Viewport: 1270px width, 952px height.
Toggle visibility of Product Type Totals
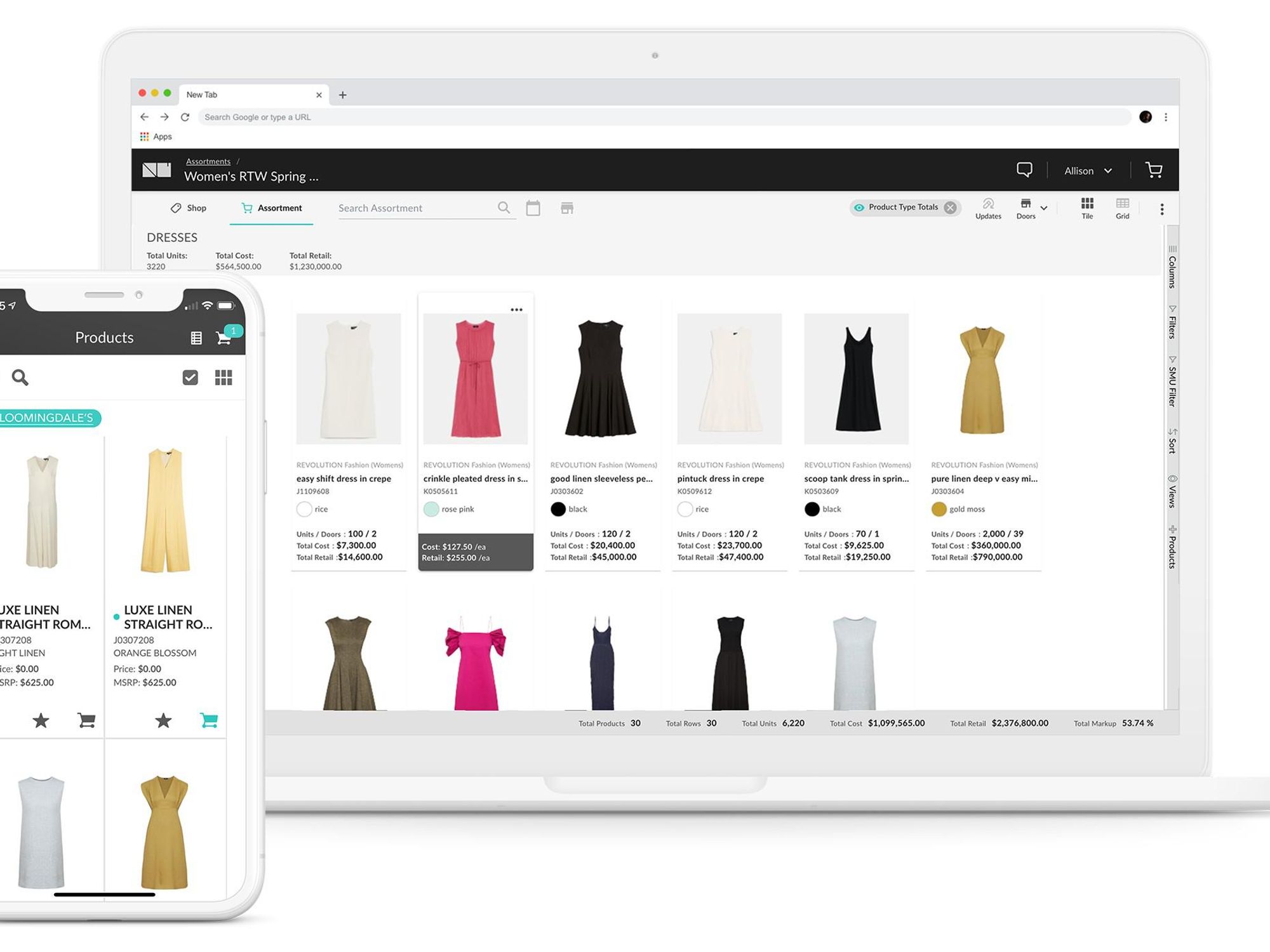[x=859, y=207]
